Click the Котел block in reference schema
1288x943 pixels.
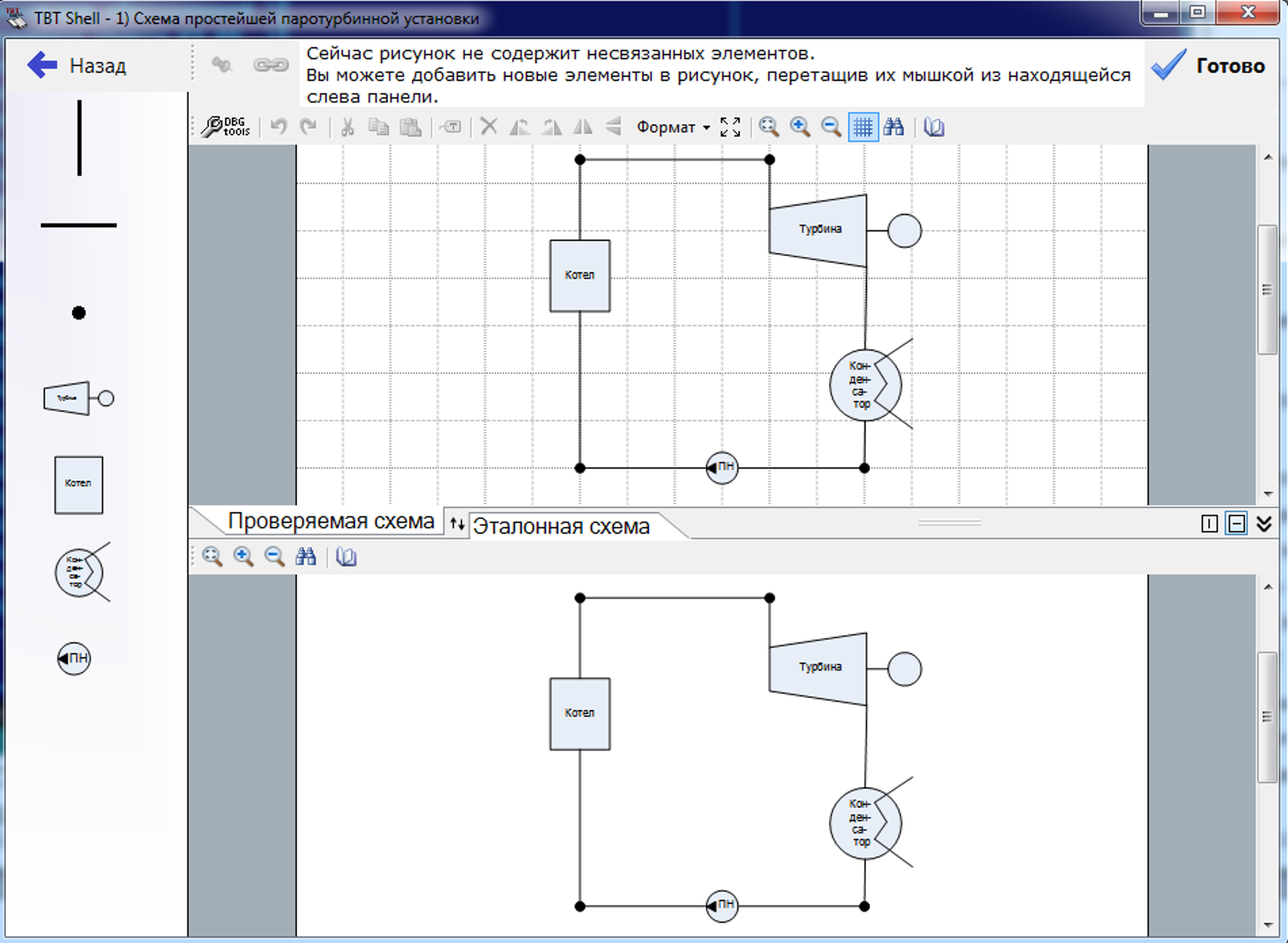[580, 714]
